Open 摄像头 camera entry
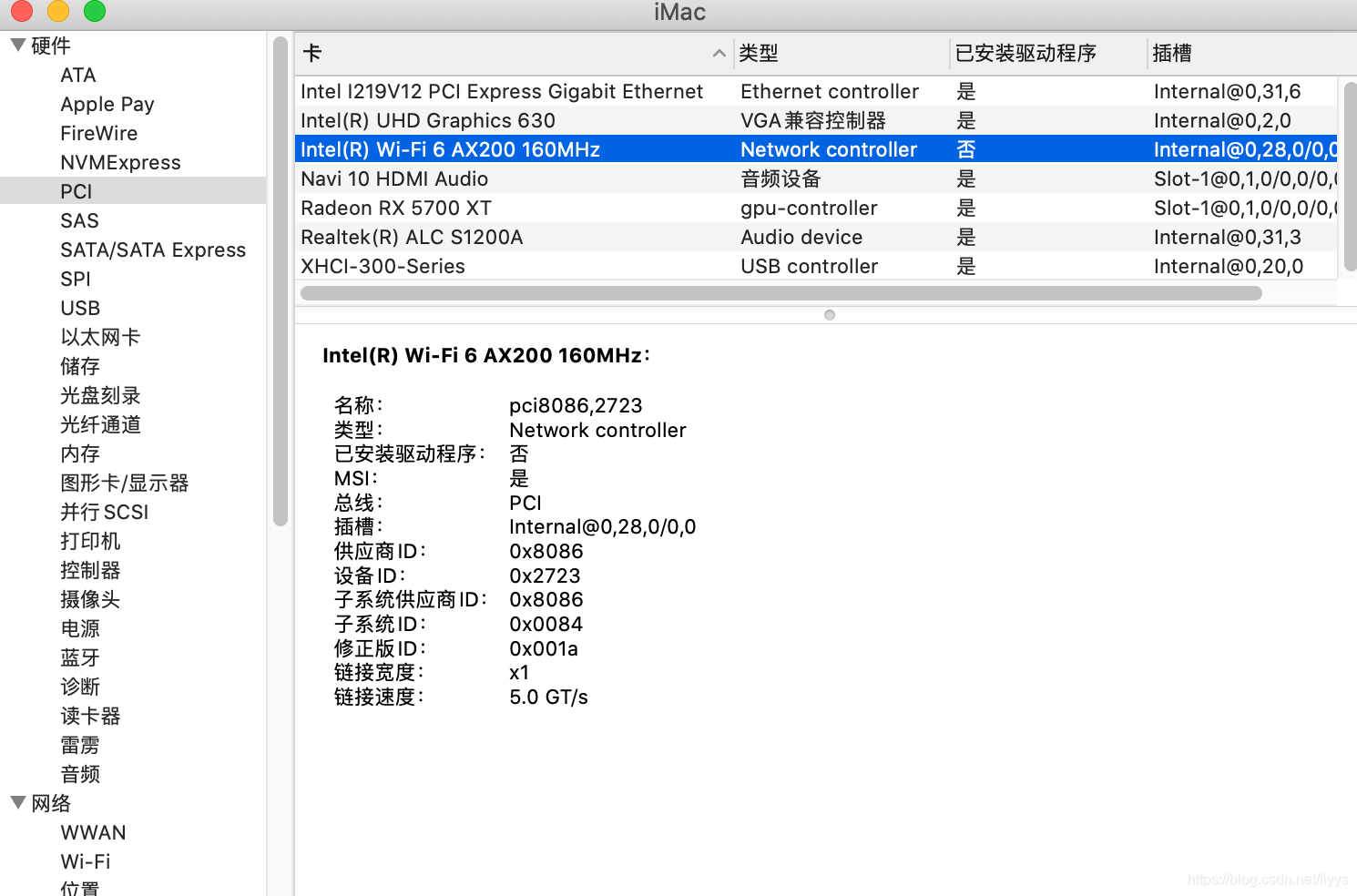 (90, 599)
